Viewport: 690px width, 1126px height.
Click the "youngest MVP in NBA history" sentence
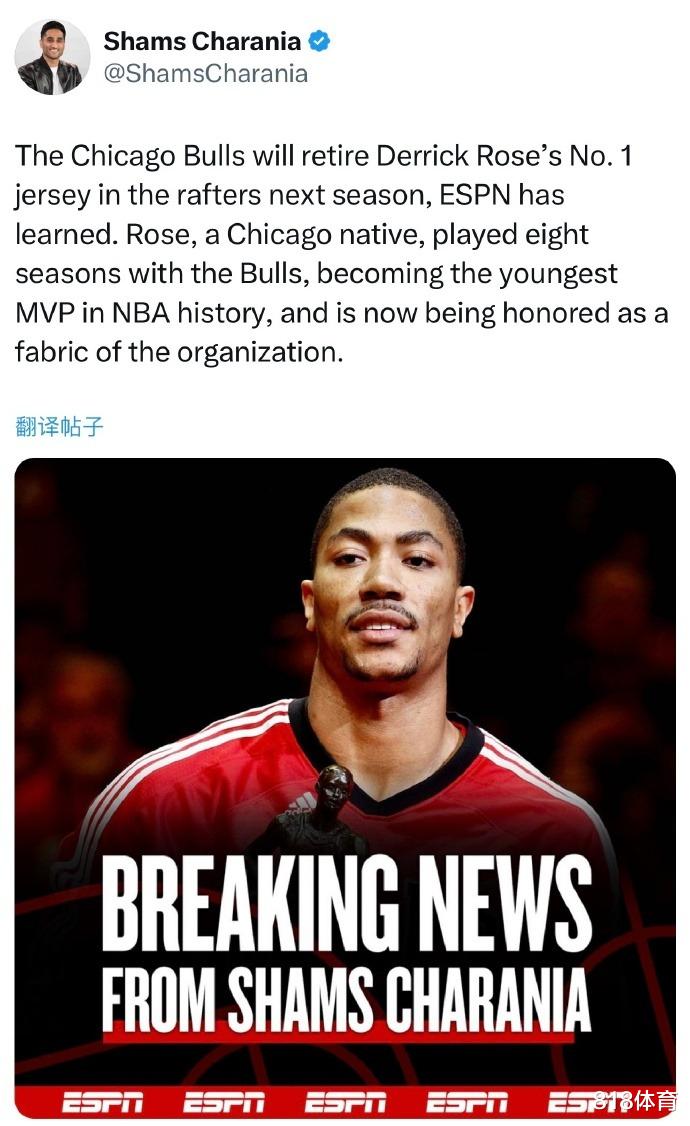(x=316, y=293)
